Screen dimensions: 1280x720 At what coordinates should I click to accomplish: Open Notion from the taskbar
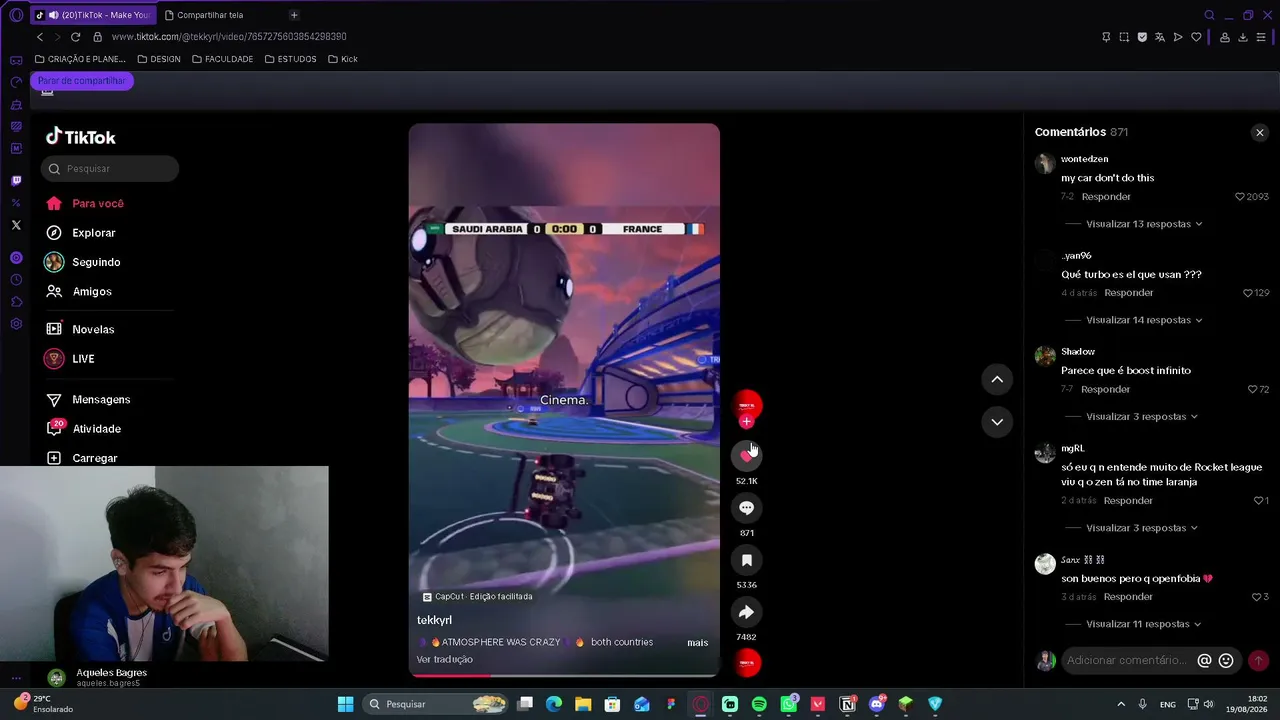[848, 704]
